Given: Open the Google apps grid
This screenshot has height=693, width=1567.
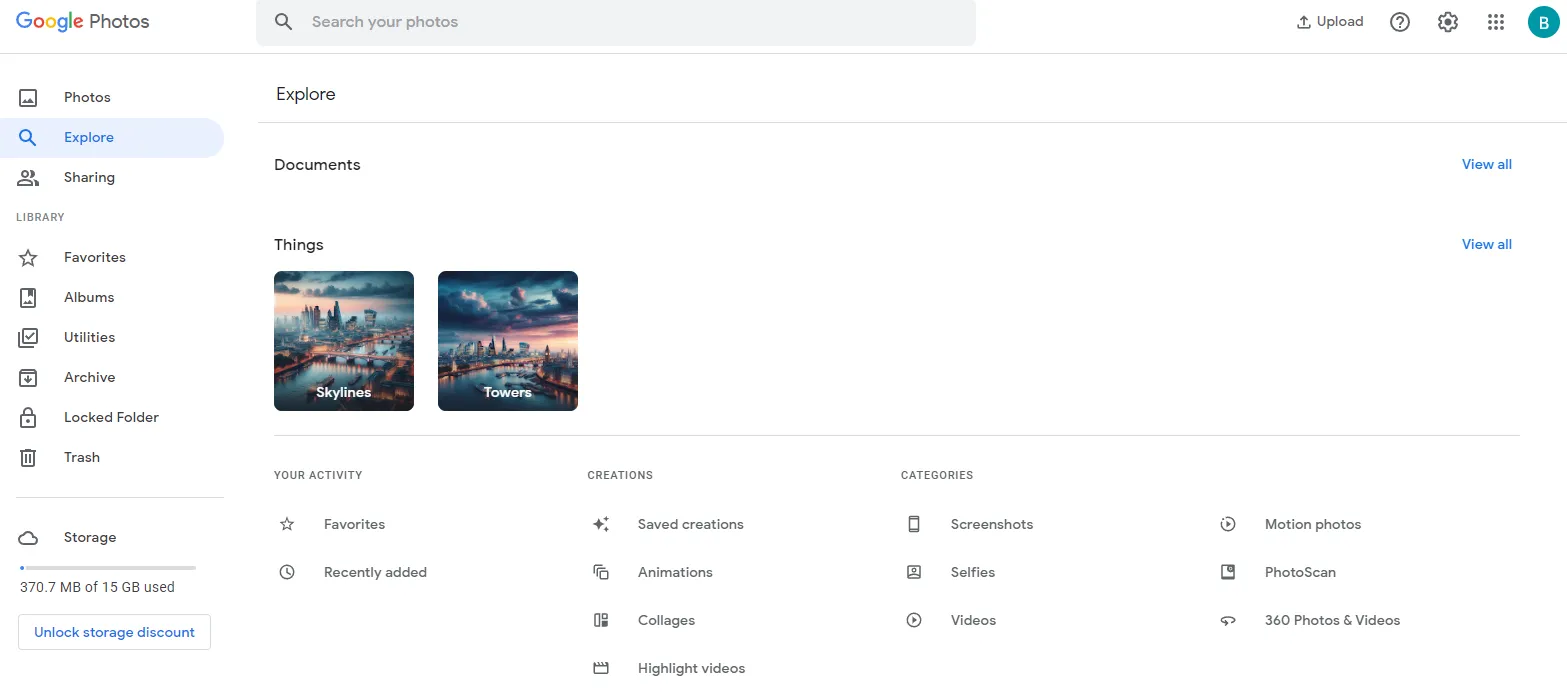Looking at the screenshot, I should [1495, 21].
